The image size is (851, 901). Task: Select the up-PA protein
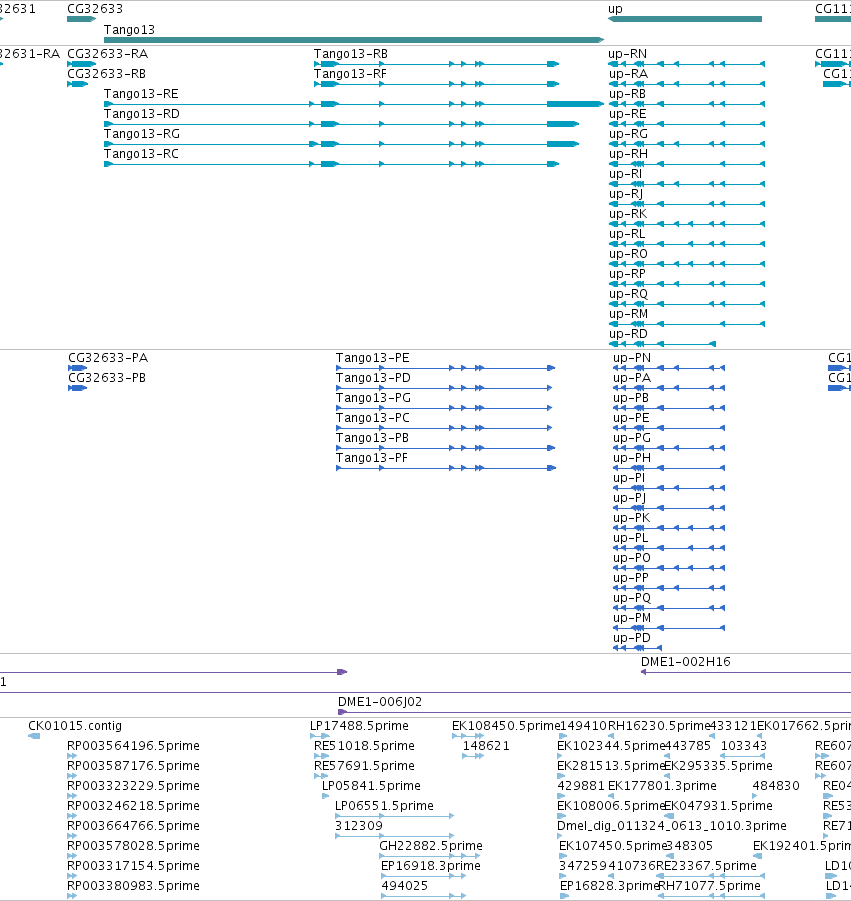pyautogui.click(x=632, y=378)
